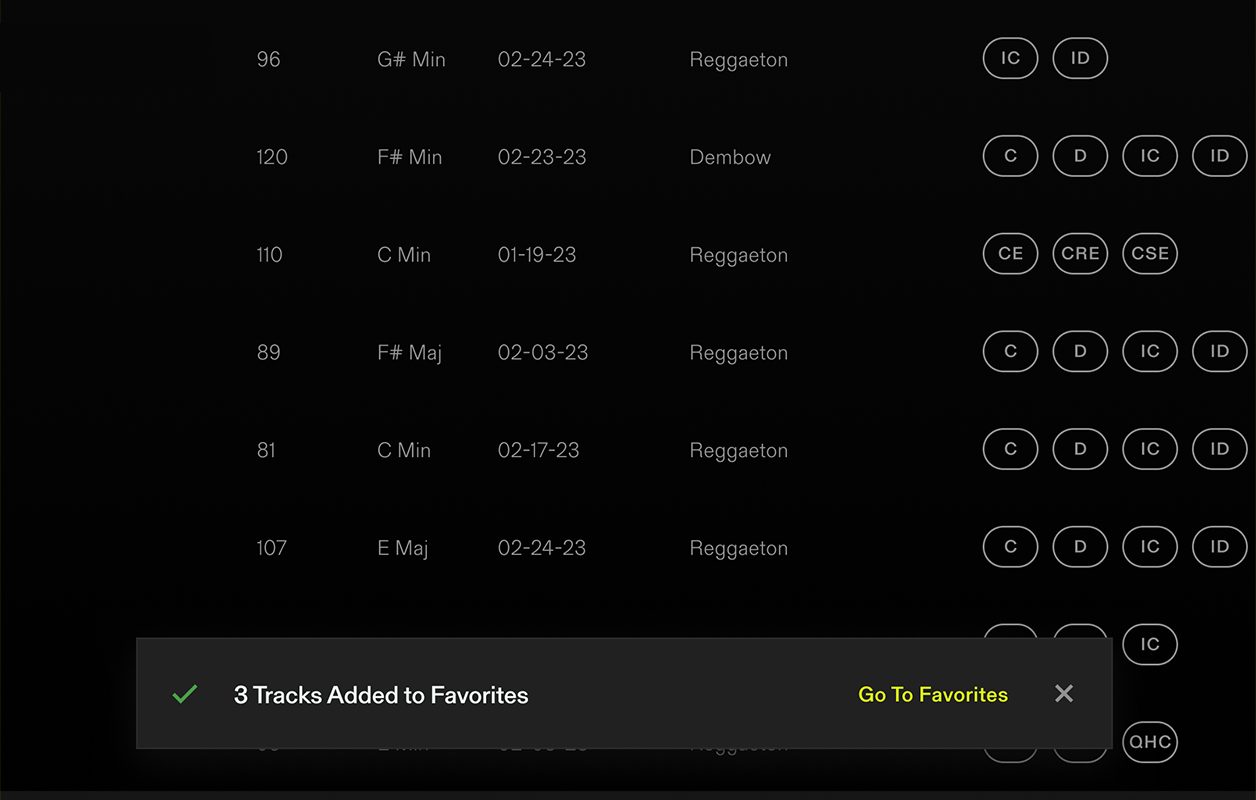Click the ID badge on the 89 BPM track
Viewport: 1256px width, 800px height.
tap(1219, 351)
